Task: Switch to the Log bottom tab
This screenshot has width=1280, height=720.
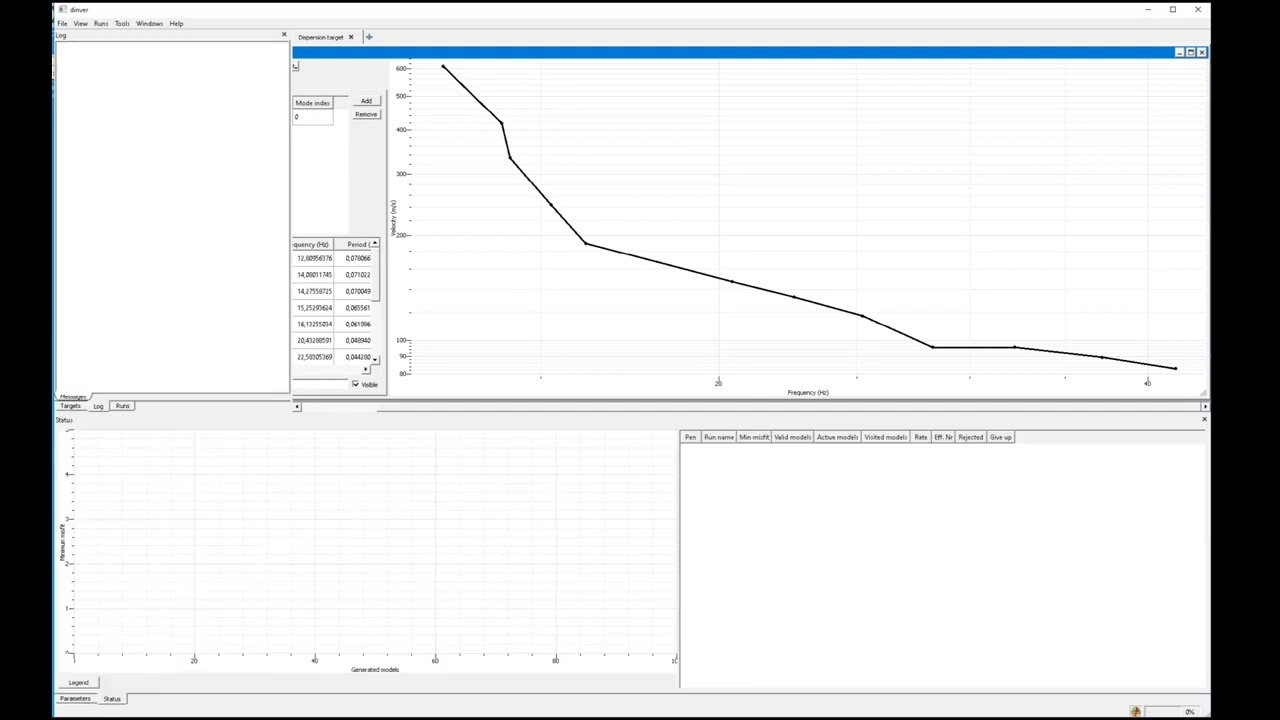Action: point(98,406)
